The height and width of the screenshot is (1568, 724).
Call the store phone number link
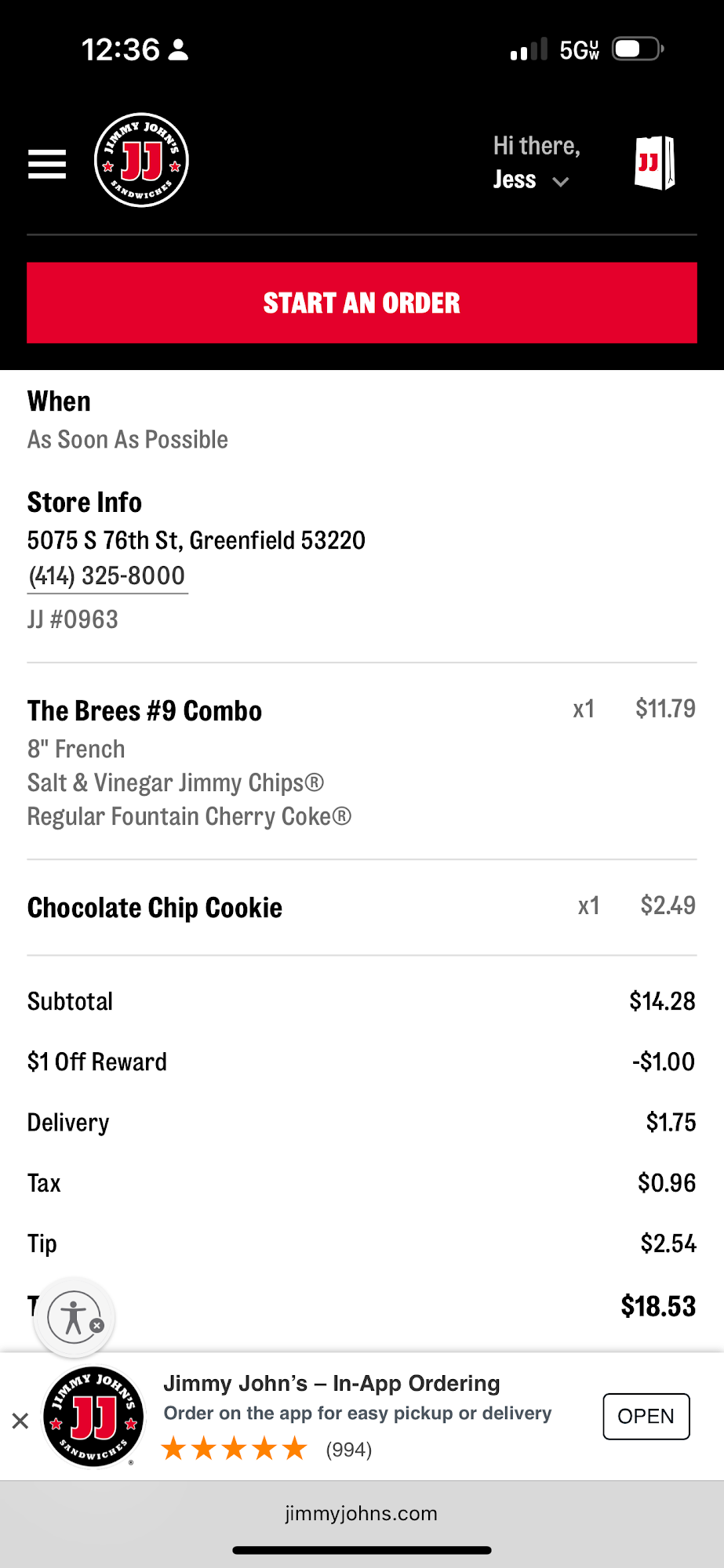click(107, 576)
